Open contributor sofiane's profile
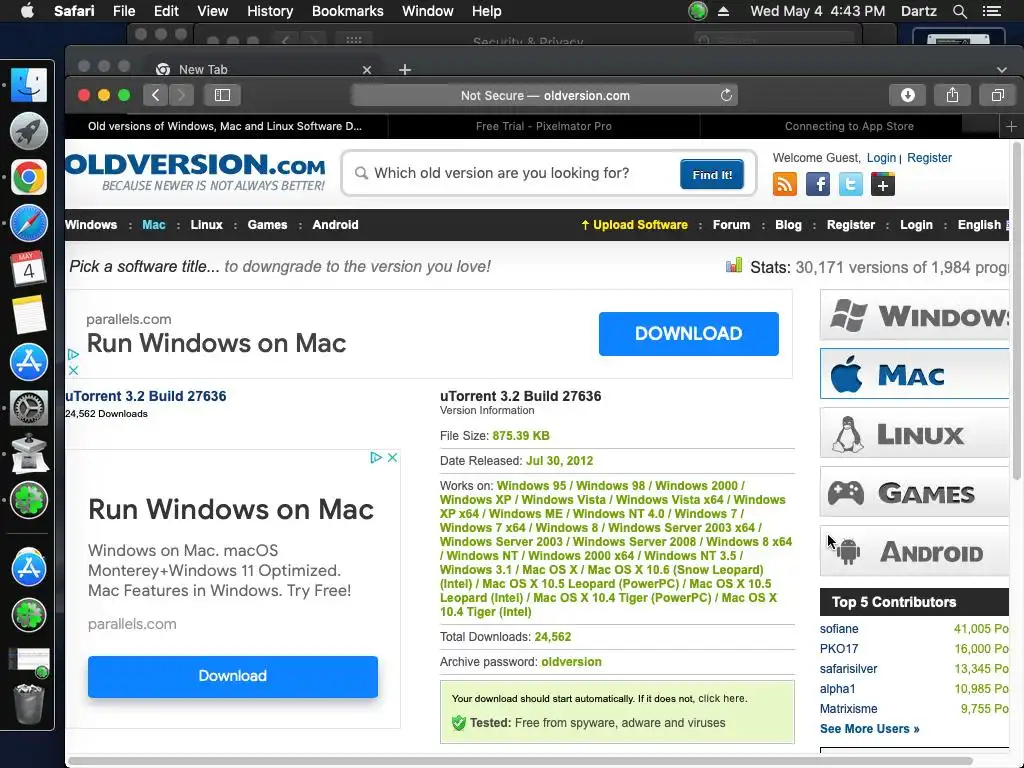The height and width of the screenshot is (768, 1024). (x=839, y=629)
